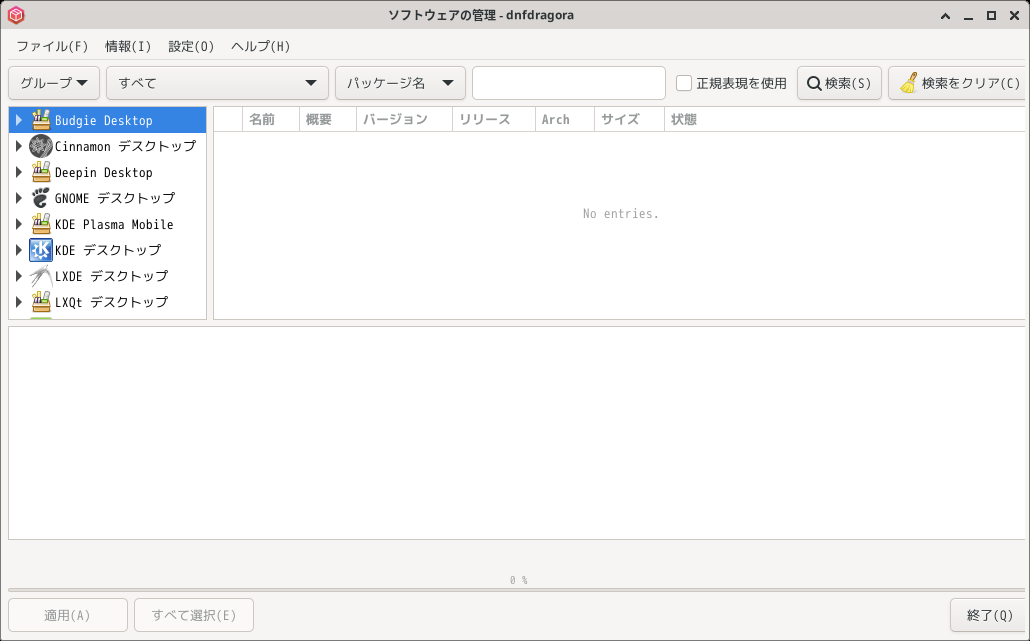This screenshot has height=641, width=1030.
Task: Expand the KDE Plasma Mobile tree node
Action: click(x=19, y=224)
